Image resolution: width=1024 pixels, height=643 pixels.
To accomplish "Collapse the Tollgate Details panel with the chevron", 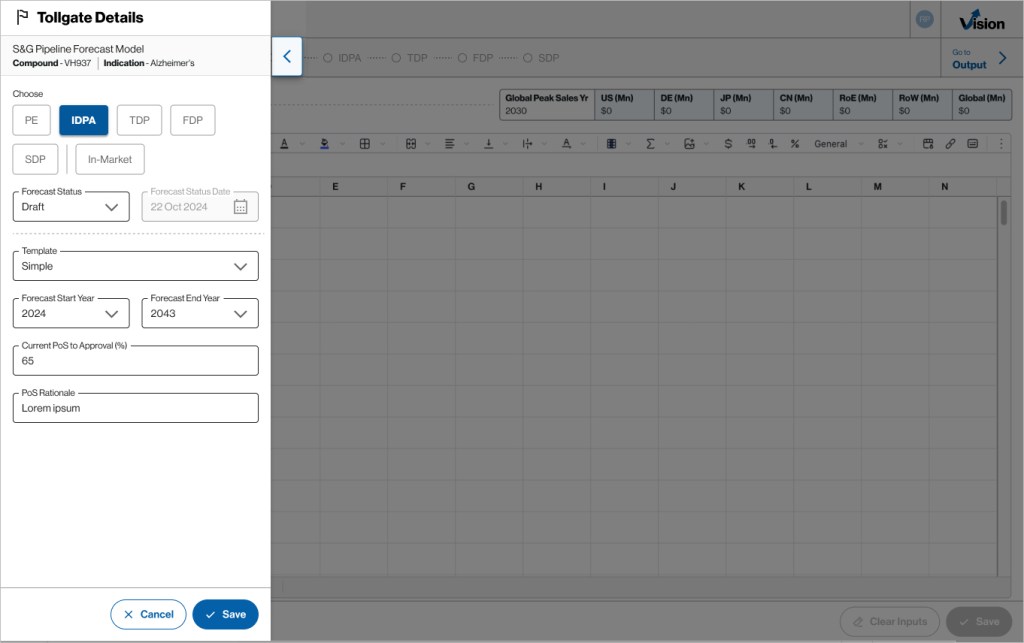I will (x=287, y=57).
